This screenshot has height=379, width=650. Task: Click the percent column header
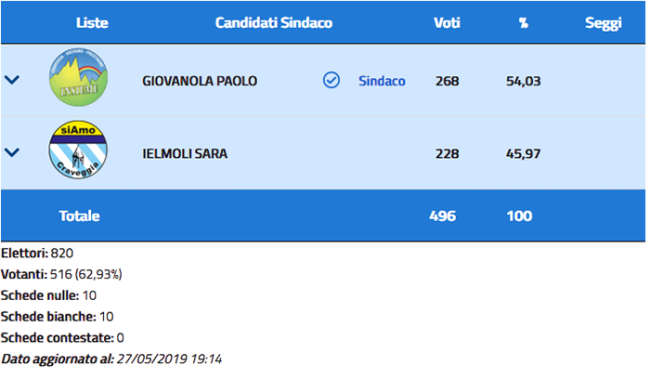[524, 23]
